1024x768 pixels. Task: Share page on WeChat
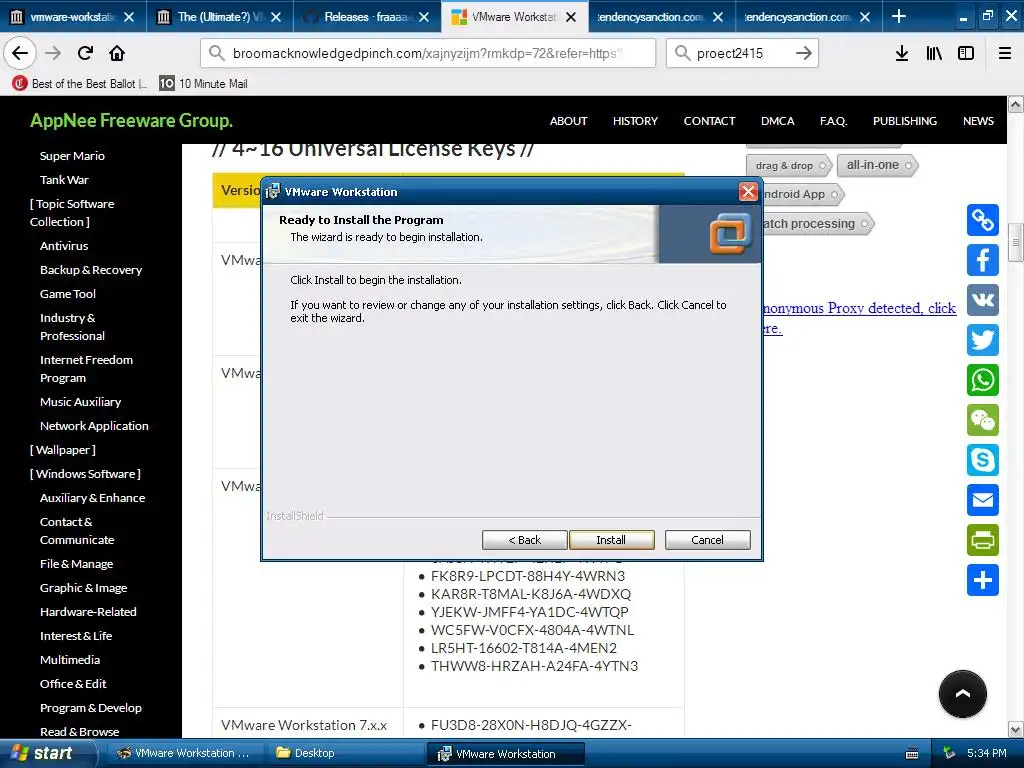pyautogui.click(x=983, y=420)
